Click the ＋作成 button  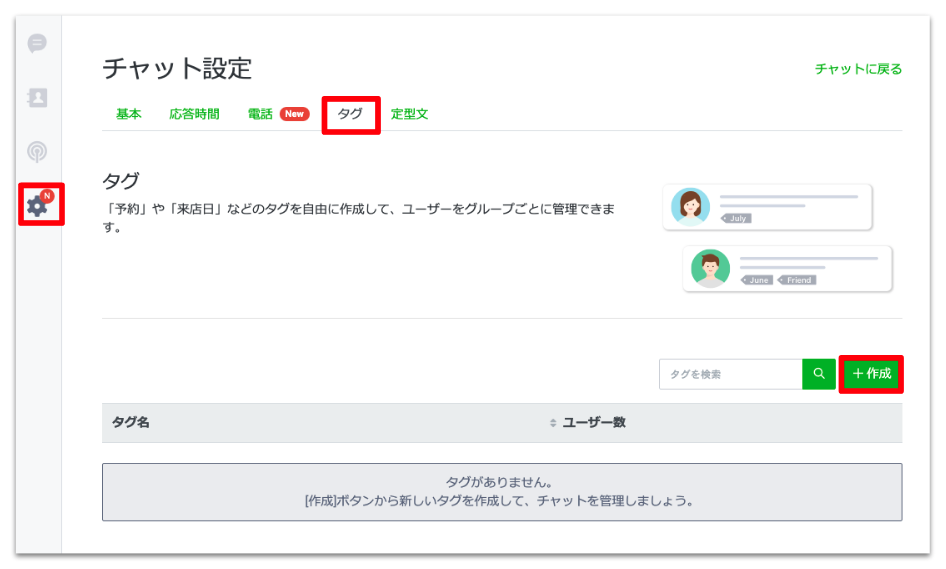click(x=871, y=374)
